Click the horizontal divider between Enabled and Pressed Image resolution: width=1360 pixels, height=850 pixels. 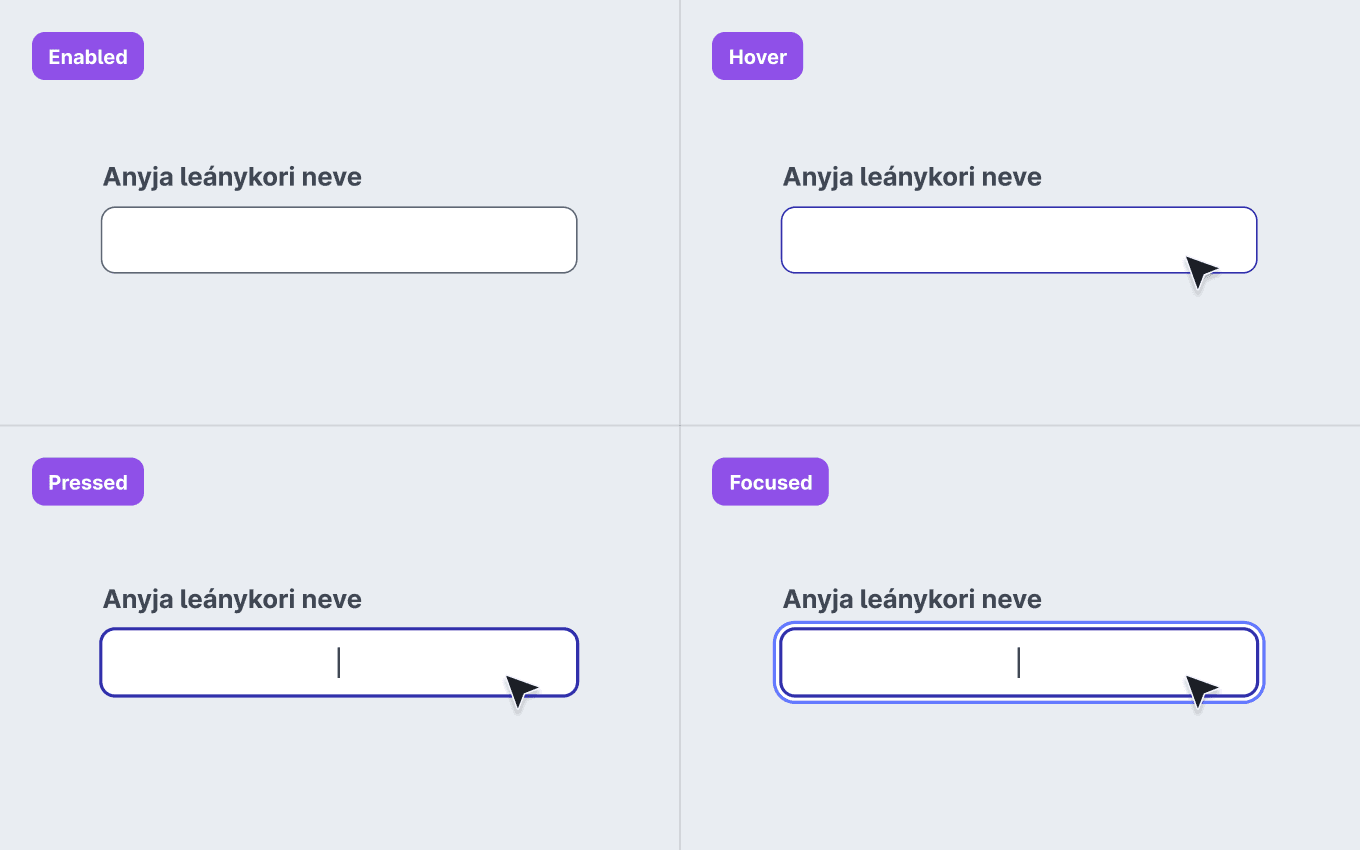click(x=339, y=425)
